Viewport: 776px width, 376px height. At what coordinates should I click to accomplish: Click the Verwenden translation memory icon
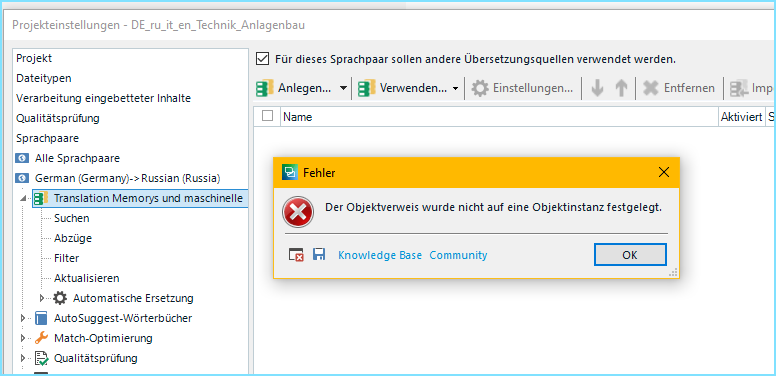[x=366, y=89]
